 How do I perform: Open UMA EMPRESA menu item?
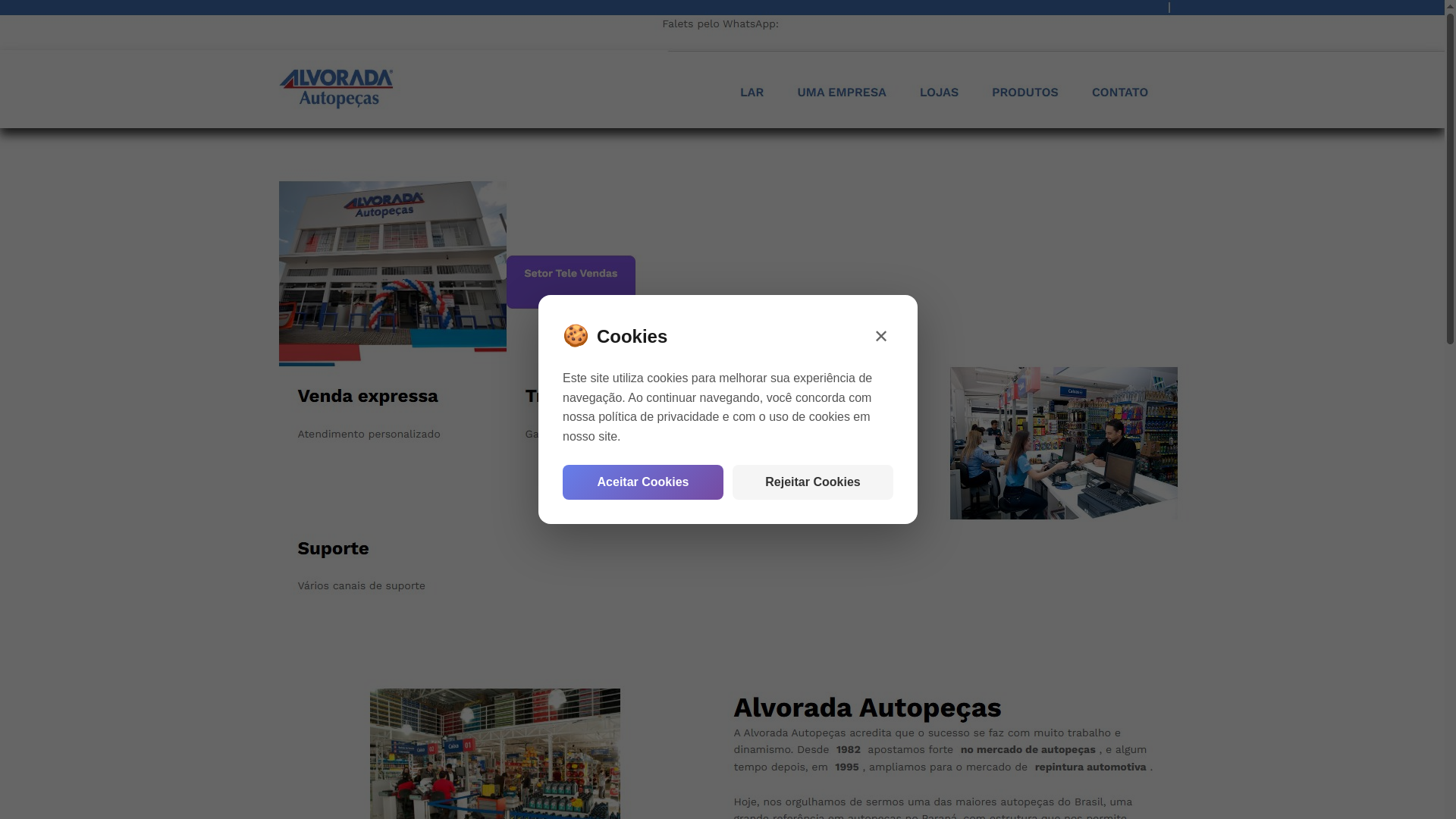pyautogui.click(x=841, y=93)
